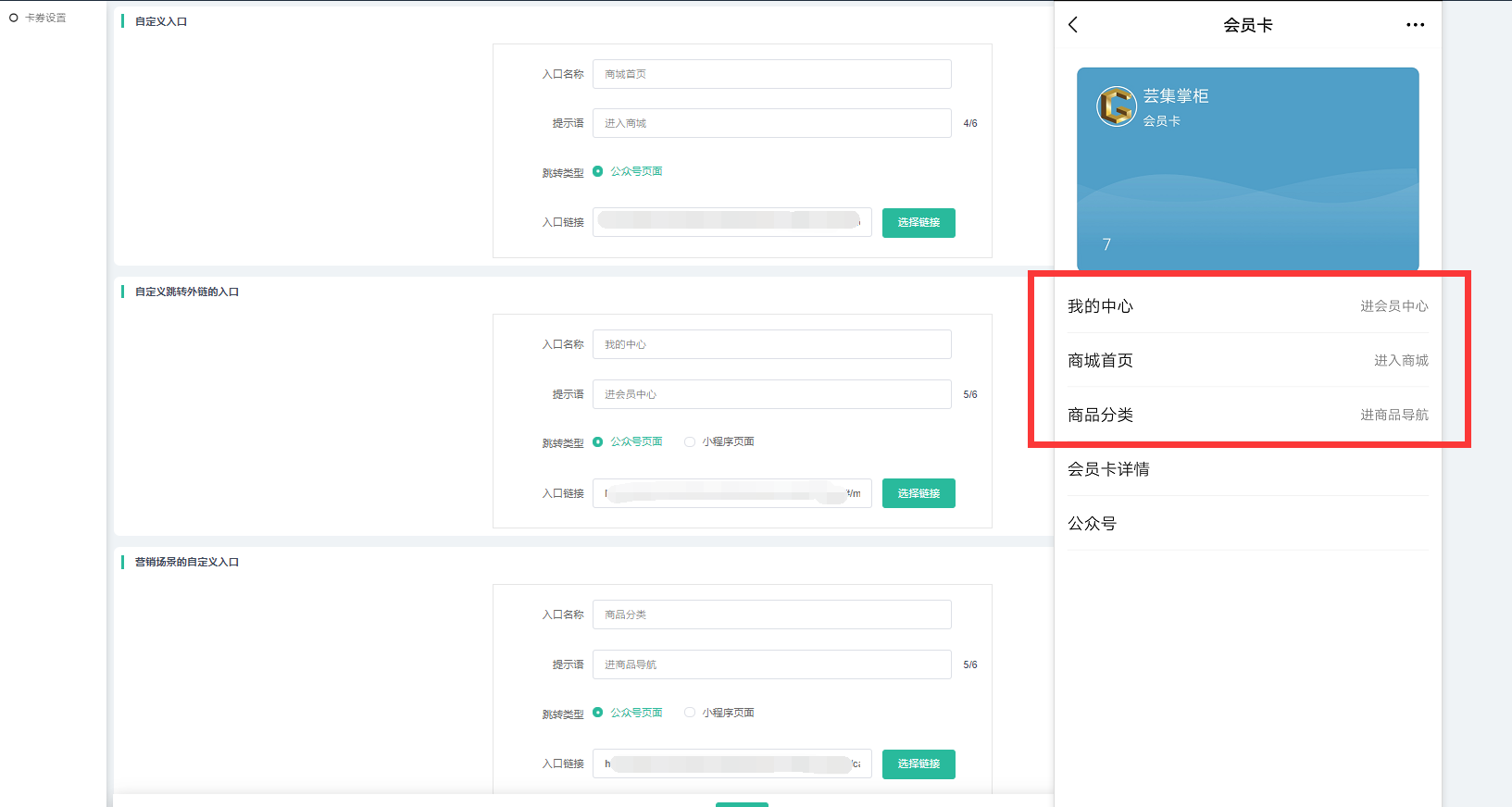Choose 公众号页面 radio in 营销场景的自定义入口 section

click(598, 713)
